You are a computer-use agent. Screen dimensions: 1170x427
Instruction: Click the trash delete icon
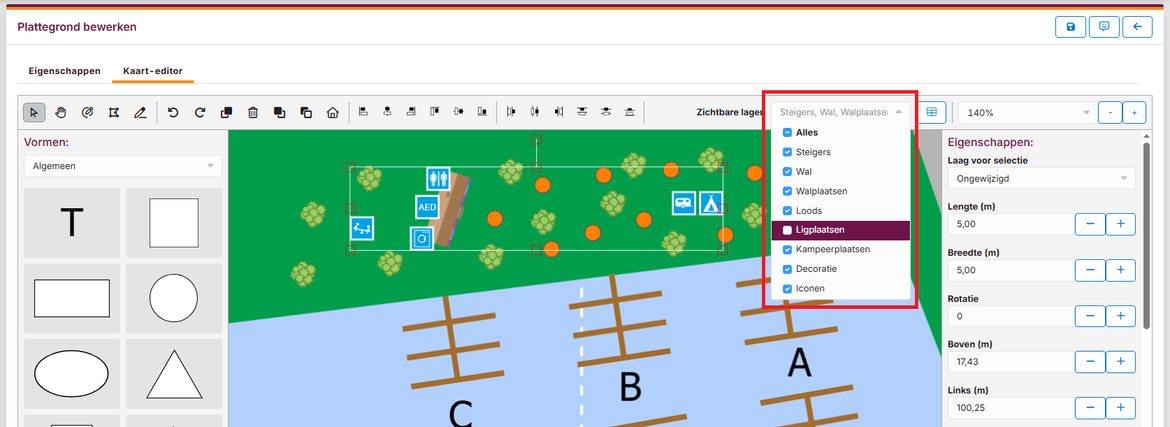point(253,112)
